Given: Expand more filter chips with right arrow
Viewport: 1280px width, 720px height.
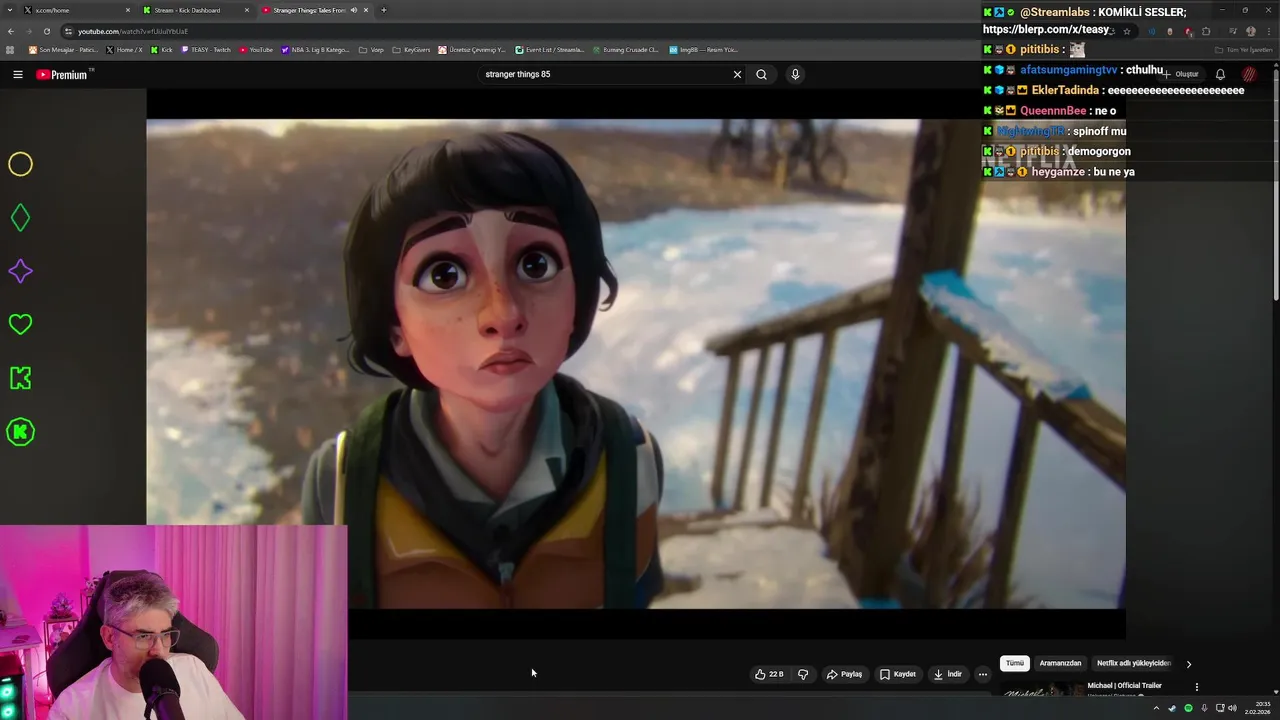Looking at the screenshot, I should tap(1189, 664).
